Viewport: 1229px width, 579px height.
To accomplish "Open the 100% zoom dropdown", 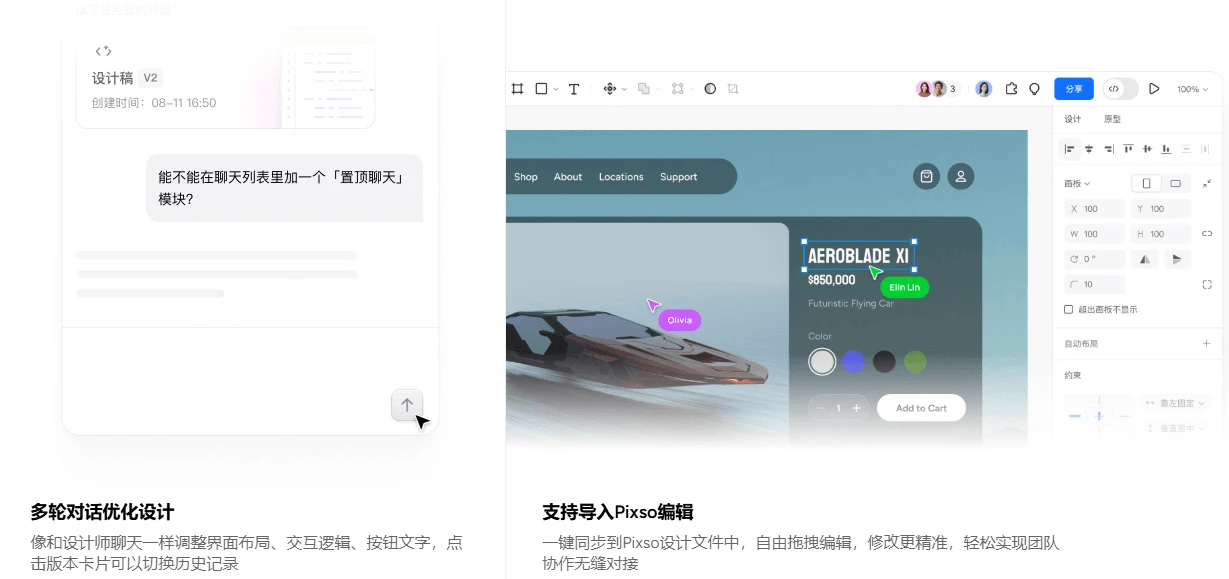I will pos(1192,89).
